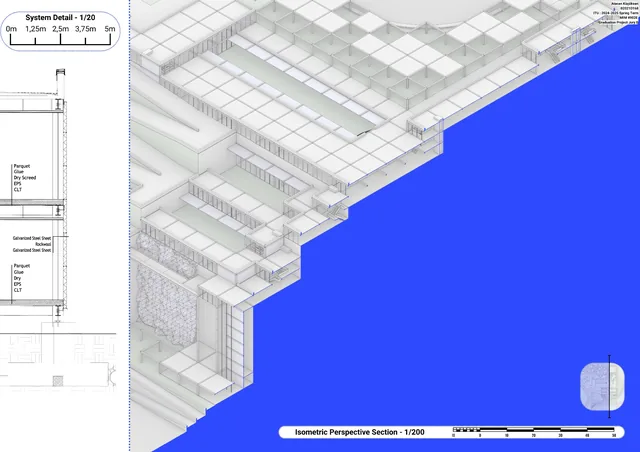640x452 pixels.
Task: Select the "Rockwool" material label
Action: tap(43, 244)
